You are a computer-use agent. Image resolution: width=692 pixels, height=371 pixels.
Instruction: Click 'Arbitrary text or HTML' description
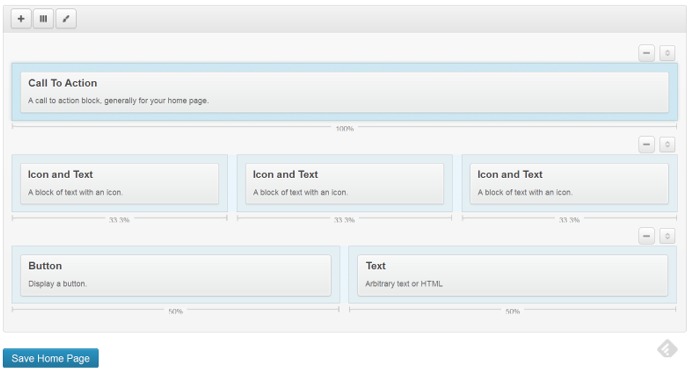(x=404, y=284)
